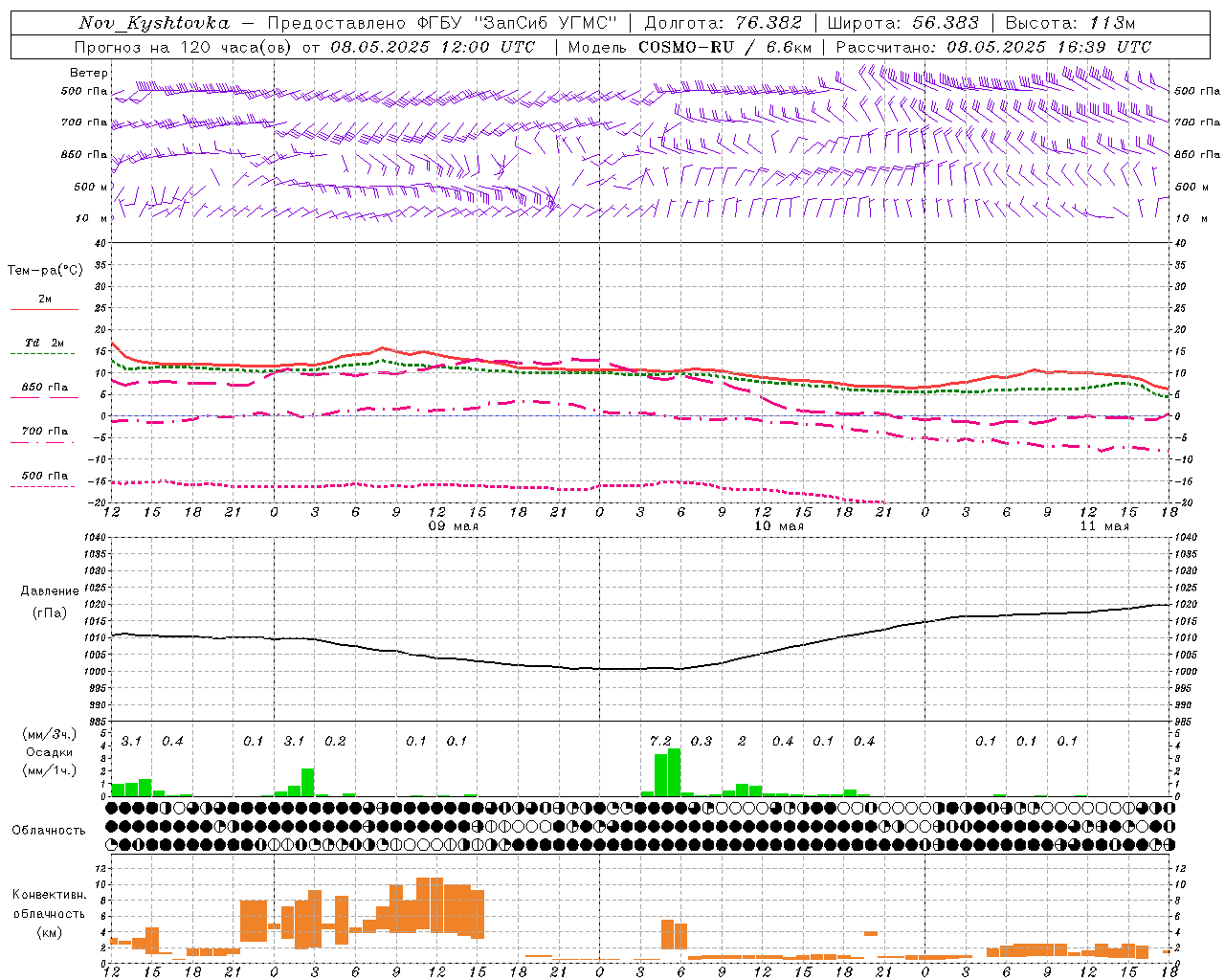Click the 7.2 precipitation total
Screen dimensions: 1225x980
tap(660, 742)
